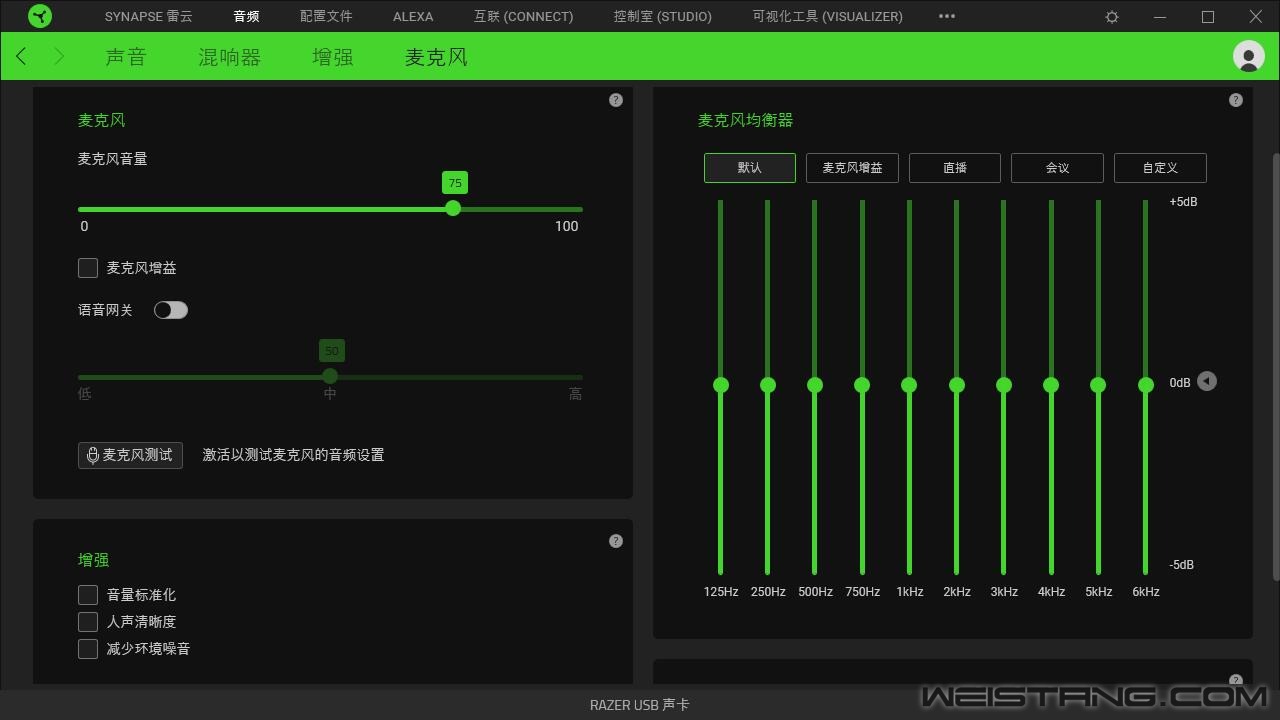Check the 音量标准化 option
Image resolution: width=1280 pixels, height=720 pixels.
(88, 595)
